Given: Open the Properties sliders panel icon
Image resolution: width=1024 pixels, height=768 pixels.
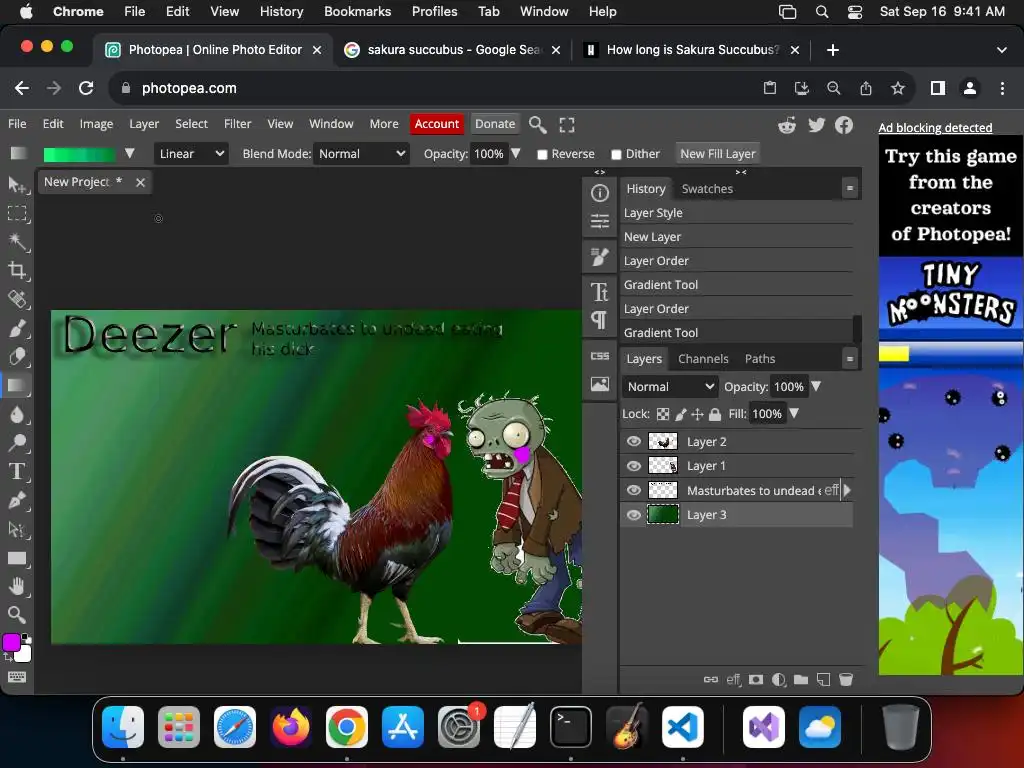Looking at the screenshot, I should [x=600, y=221].
